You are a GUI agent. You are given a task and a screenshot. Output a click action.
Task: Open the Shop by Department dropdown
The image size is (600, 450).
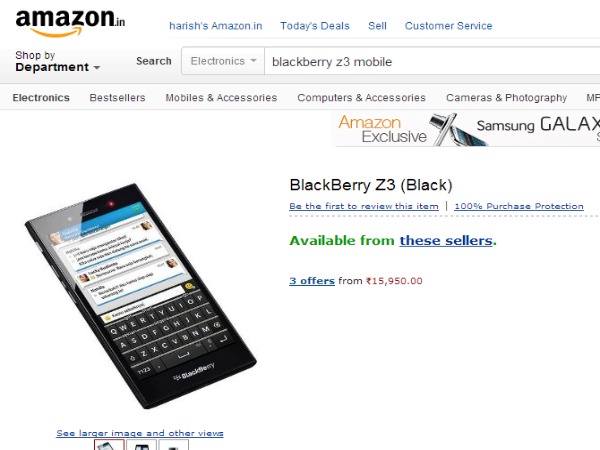click(x=57, y=61)
